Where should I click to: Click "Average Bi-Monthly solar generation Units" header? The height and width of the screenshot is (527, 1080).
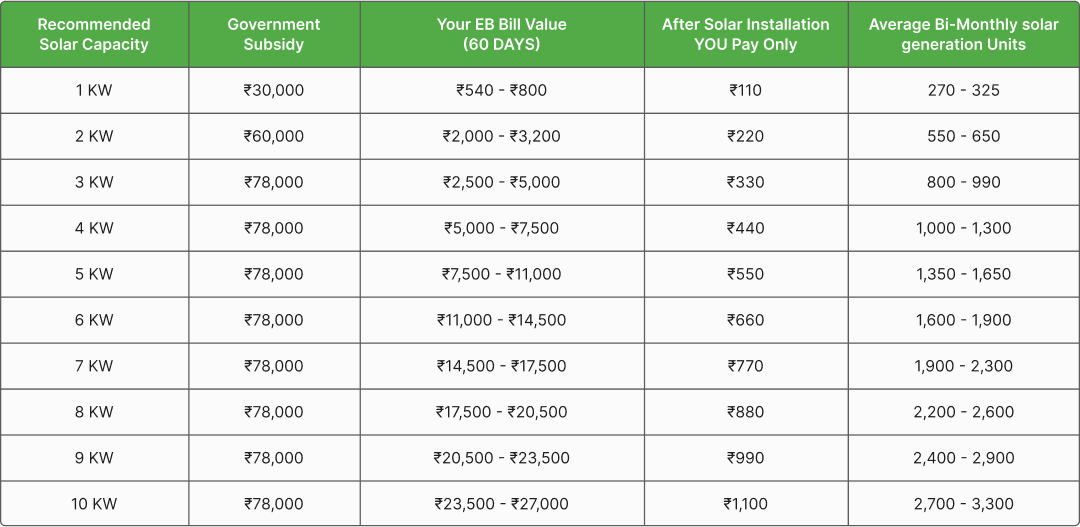963,34
